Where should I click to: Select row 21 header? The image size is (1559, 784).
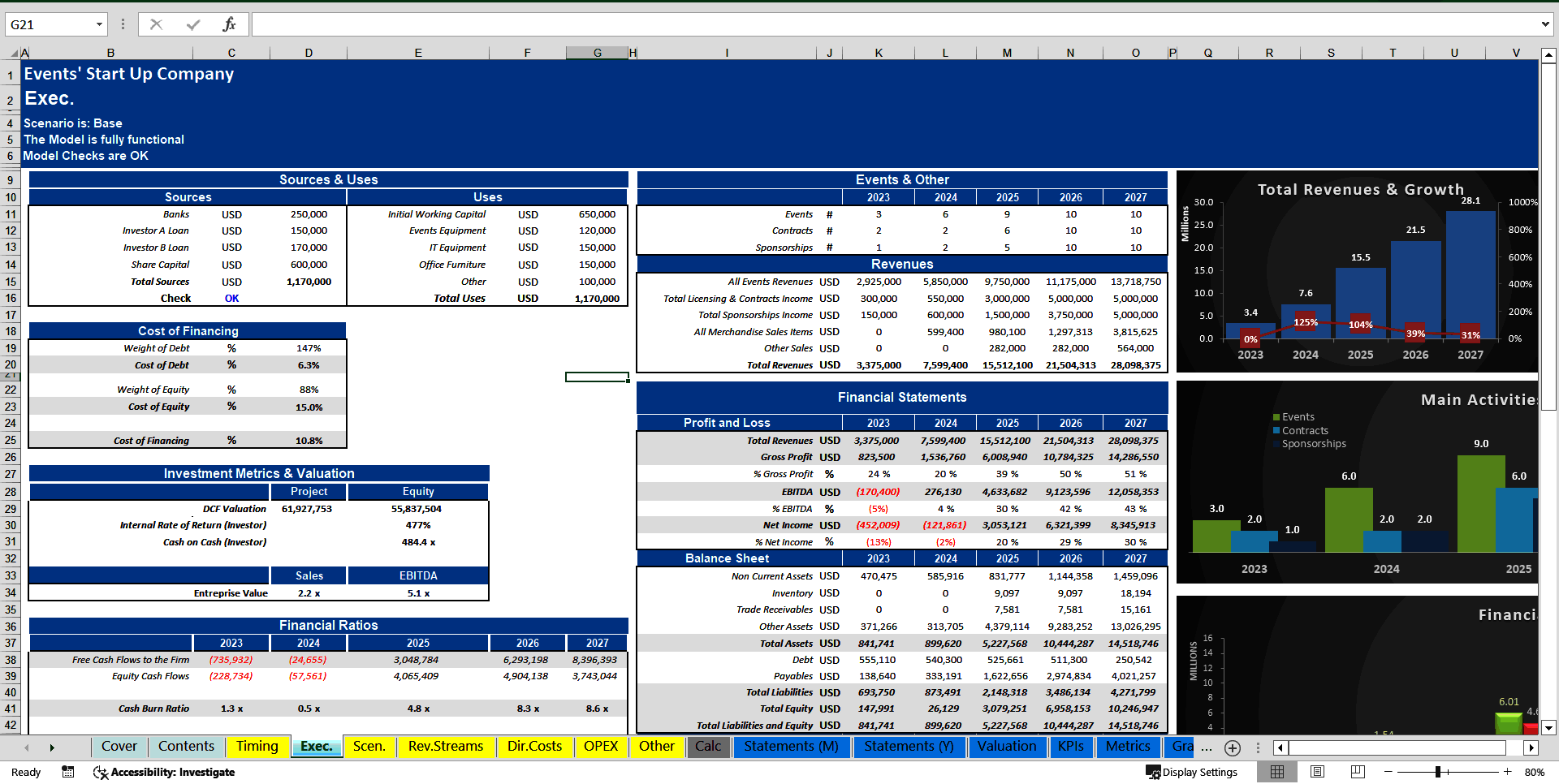11,377
